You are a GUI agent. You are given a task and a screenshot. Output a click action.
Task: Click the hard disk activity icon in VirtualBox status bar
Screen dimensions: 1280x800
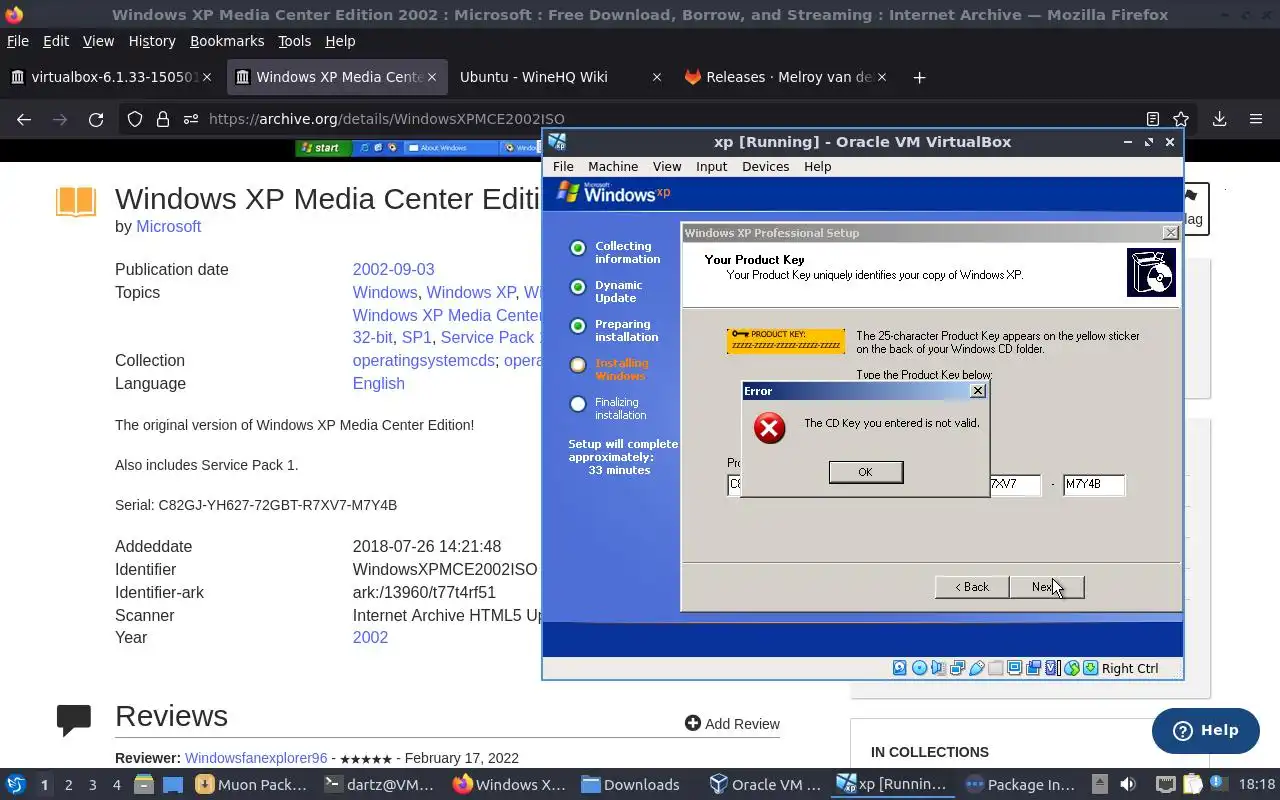click(x=899, y=668)
